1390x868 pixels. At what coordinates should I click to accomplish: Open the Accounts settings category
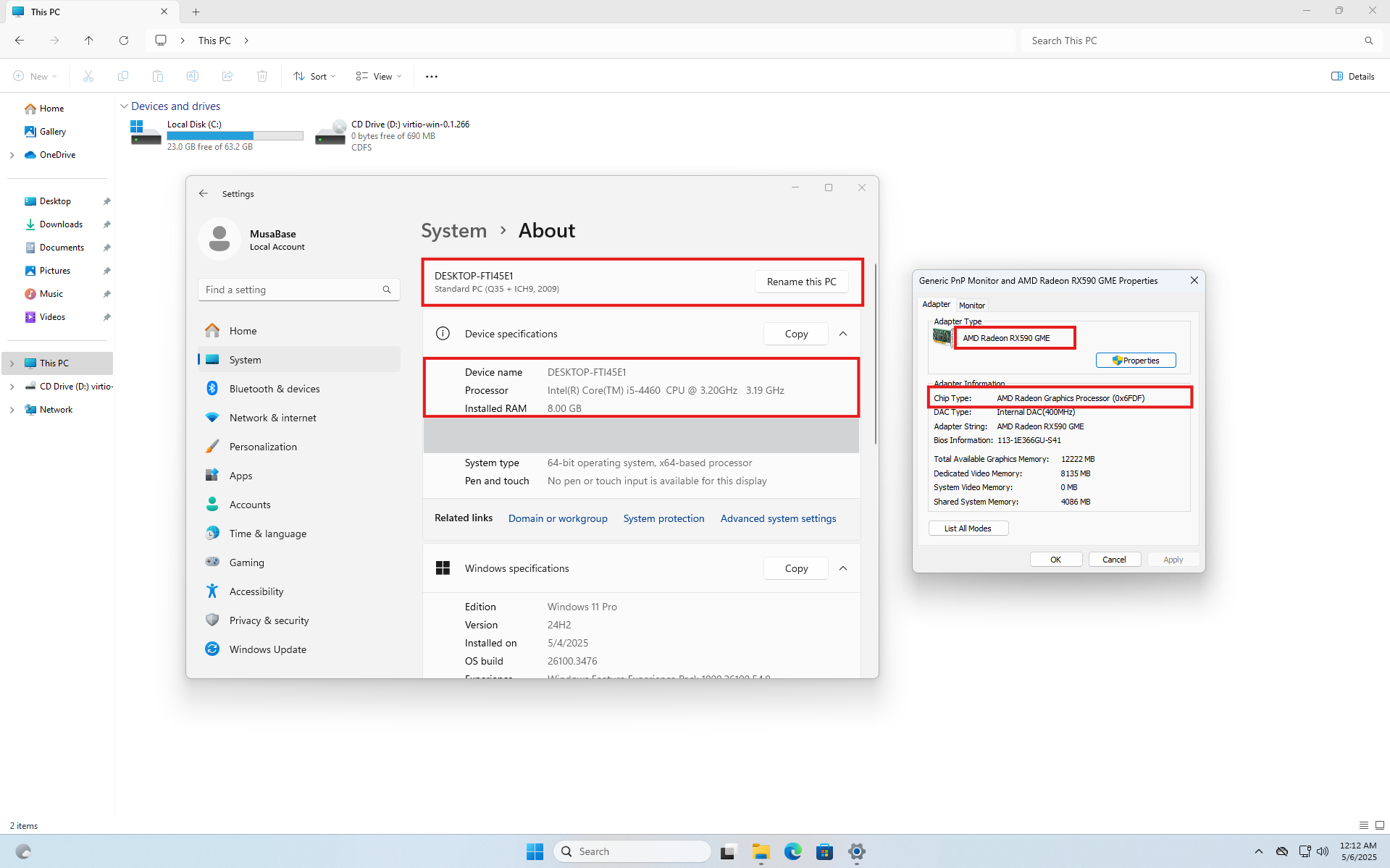tap(299, 505)
